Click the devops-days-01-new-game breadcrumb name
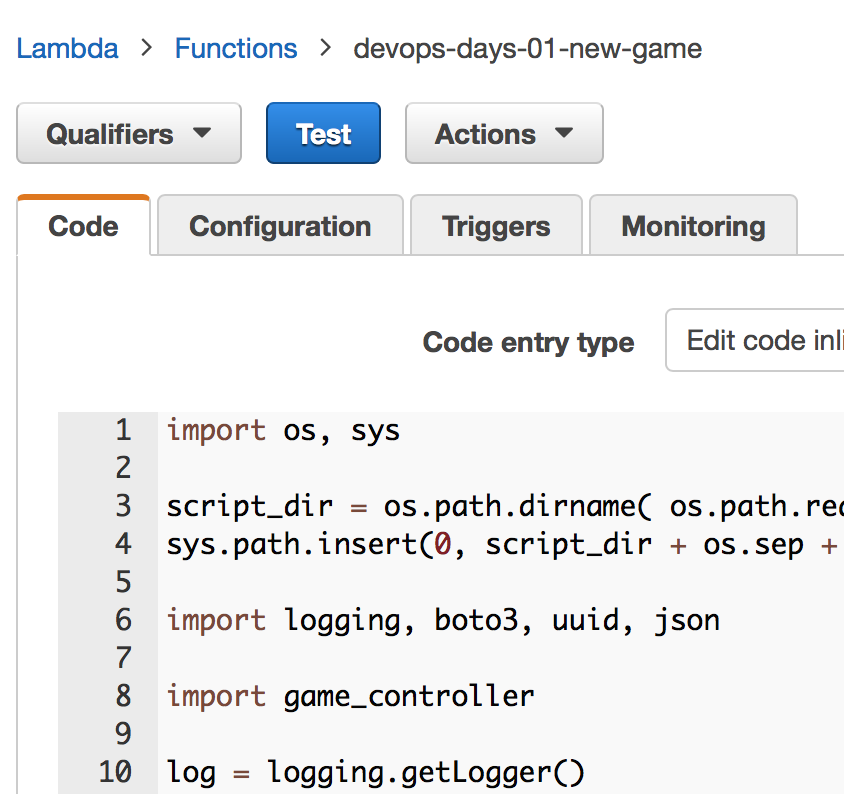Screen dimensions: 844x794 click(527, 48)
